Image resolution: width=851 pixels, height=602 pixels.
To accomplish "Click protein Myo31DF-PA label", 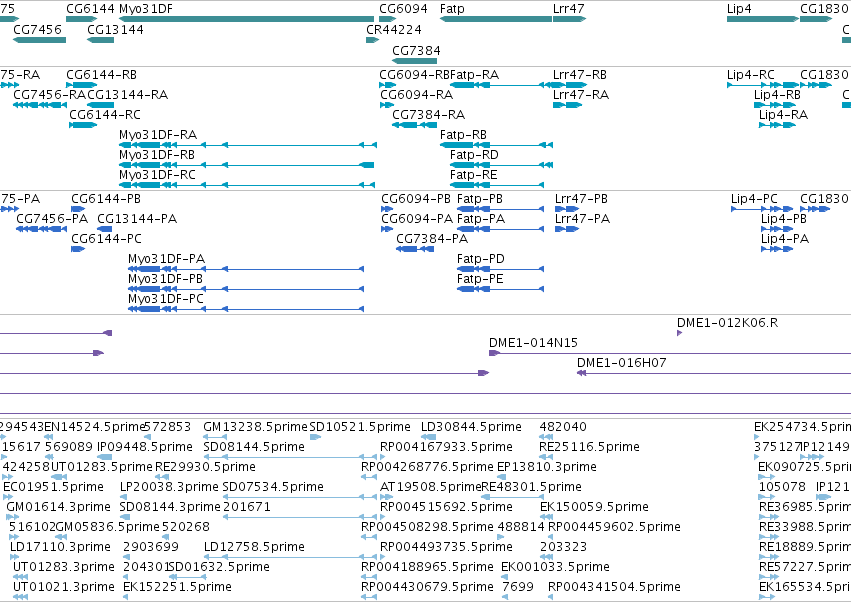I will click(167, 259).
